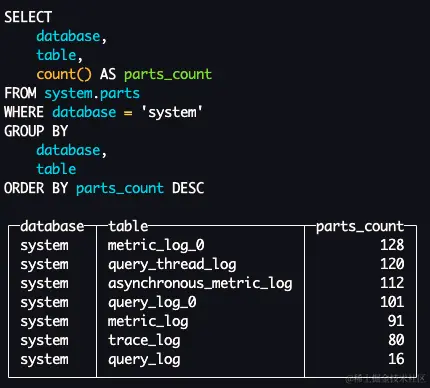Image resolution: width=430 pixels, height=388 pixels.
Task: Click the AS keyword
Action: click(108, 74)
